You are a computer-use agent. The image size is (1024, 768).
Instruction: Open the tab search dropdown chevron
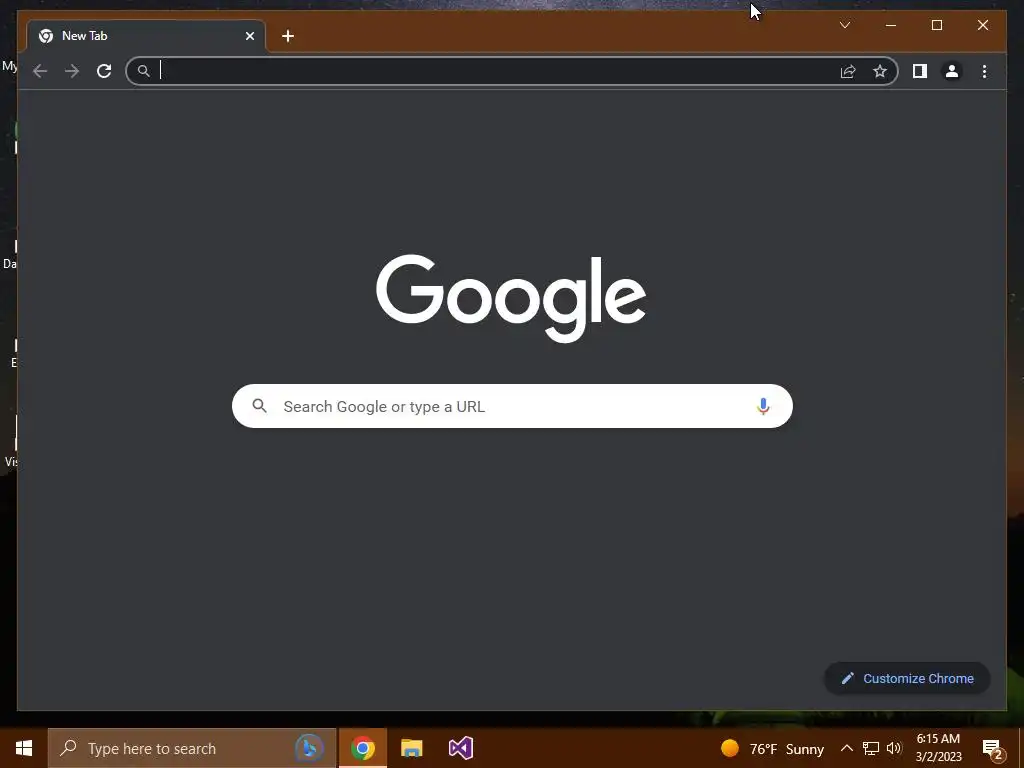pyautogui.click(x=844, y=25)
